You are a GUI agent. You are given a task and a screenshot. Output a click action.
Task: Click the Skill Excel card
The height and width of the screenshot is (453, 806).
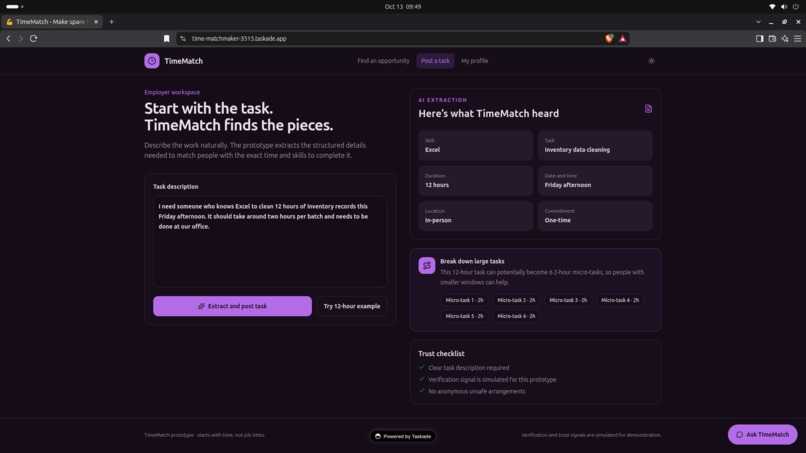[475, 146]
